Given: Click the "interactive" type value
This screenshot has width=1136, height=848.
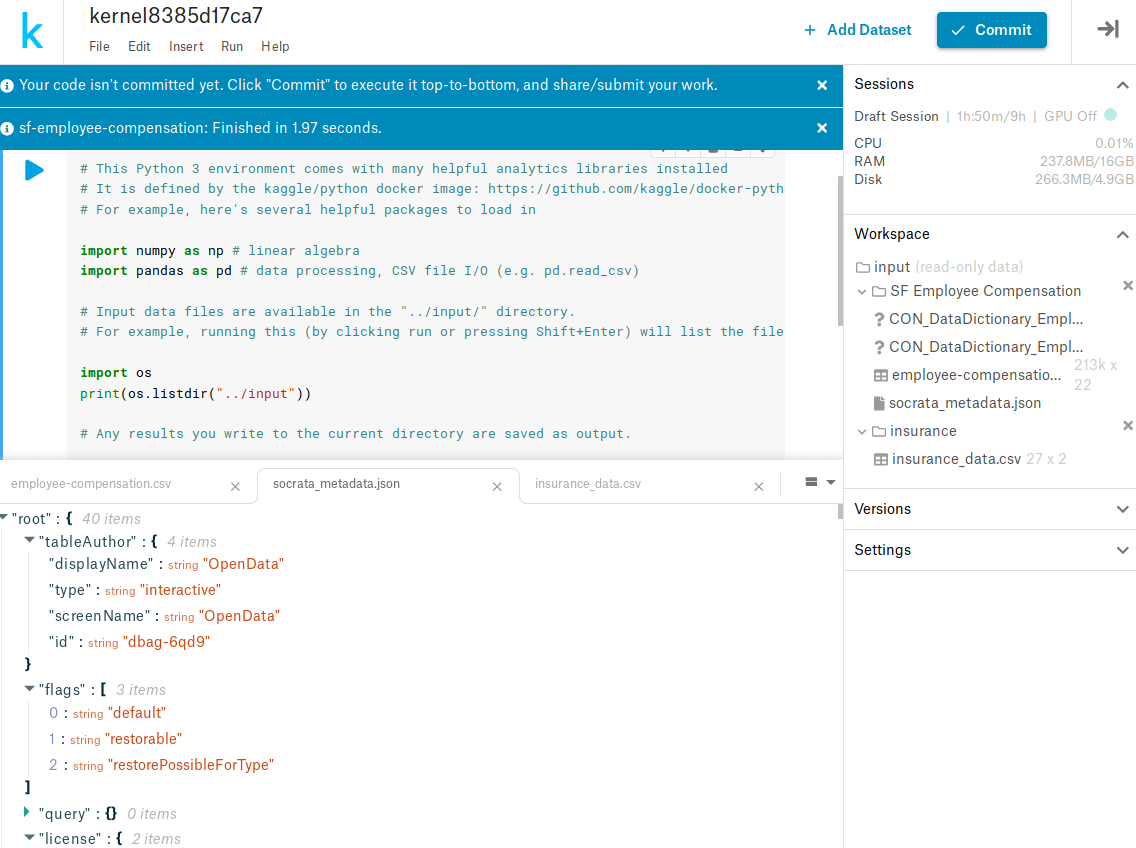Looking at the screenshot, I should tap(180, 591).
